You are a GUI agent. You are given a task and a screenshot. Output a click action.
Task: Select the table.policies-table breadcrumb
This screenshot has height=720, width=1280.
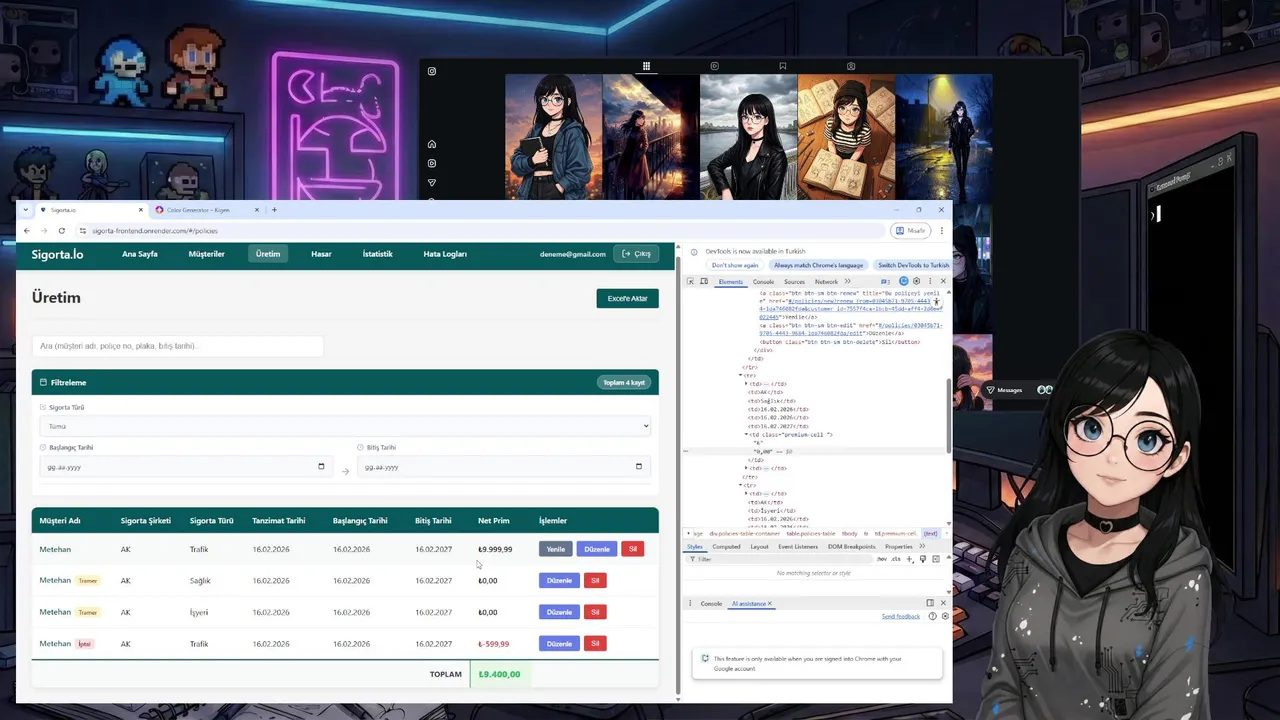811,534
